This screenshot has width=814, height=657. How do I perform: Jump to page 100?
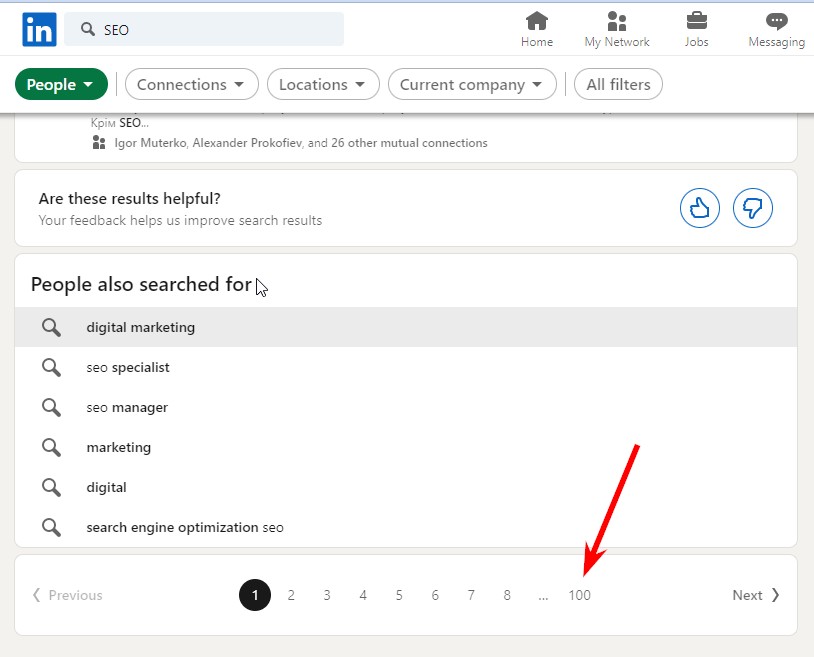[x=580, y=594]
